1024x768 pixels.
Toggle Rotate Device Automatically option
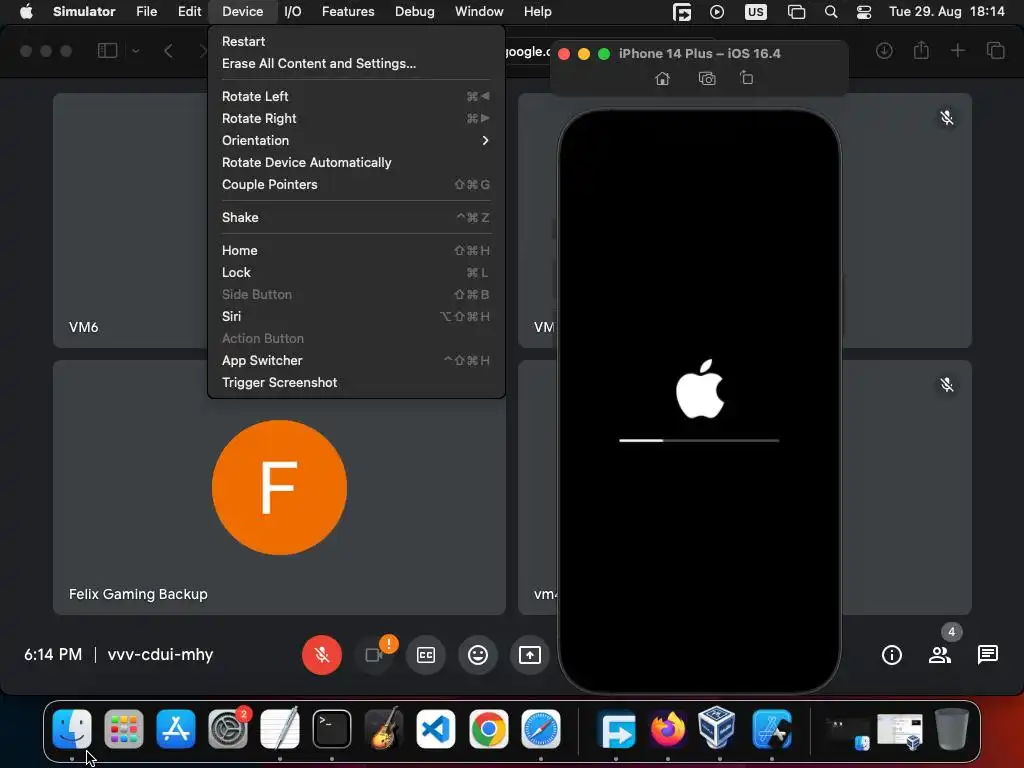356,163
